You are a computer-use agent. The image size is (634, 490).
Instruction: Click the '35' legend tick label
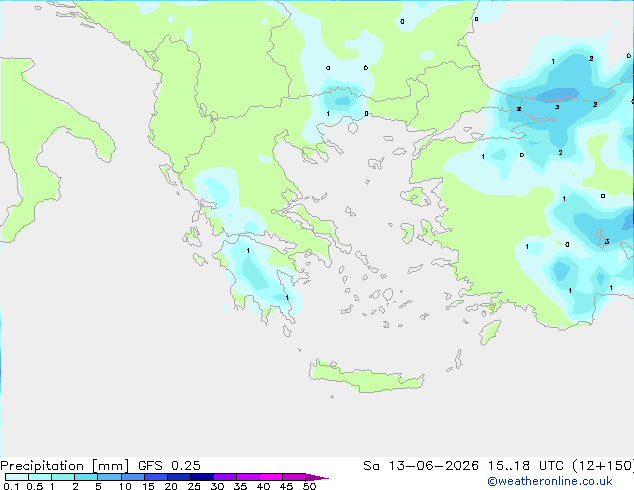(x=240, y=486)
